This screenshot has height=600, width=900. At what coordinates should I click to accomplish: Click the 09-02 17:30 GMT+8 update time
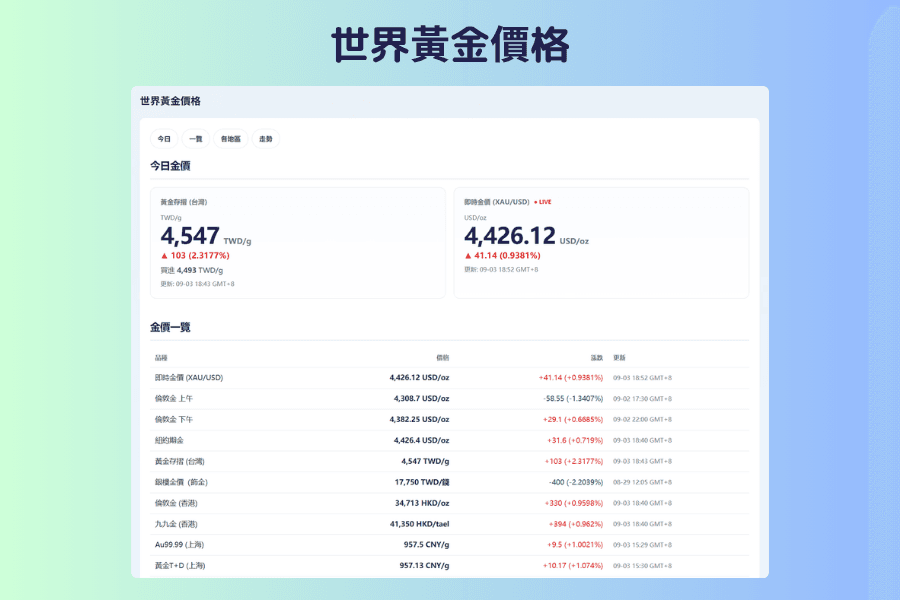click(x=642, y=399)
